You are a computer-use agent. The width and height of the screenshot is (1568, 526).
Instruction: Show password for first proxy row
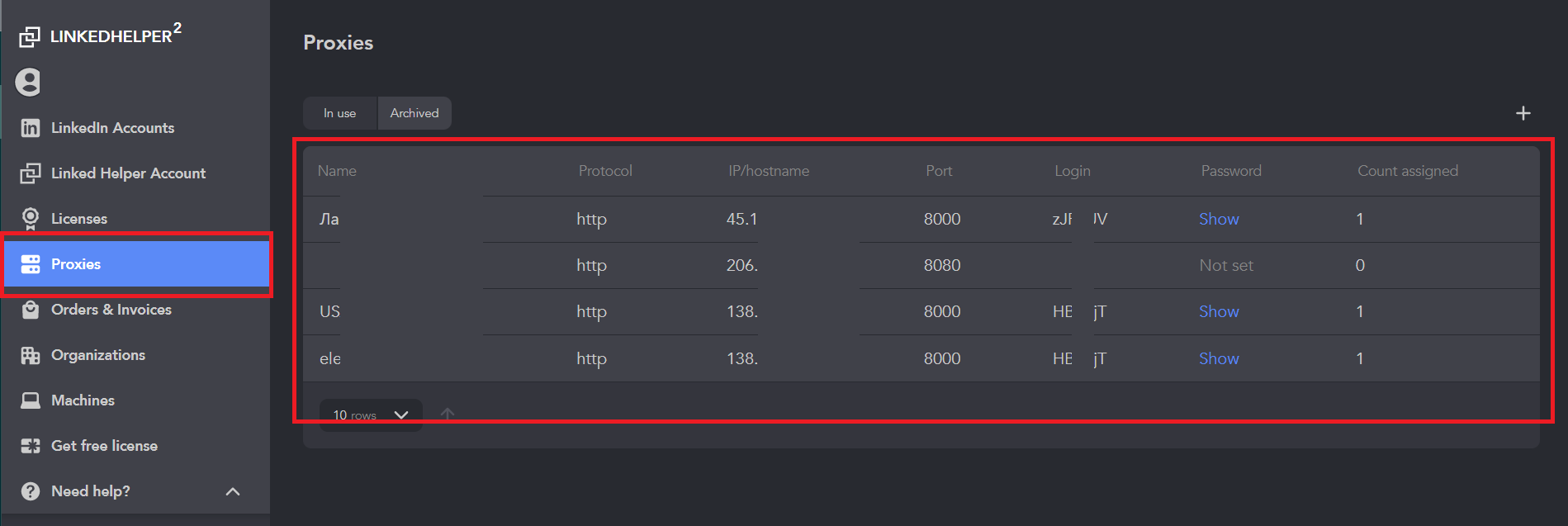tap(1219, 219)
